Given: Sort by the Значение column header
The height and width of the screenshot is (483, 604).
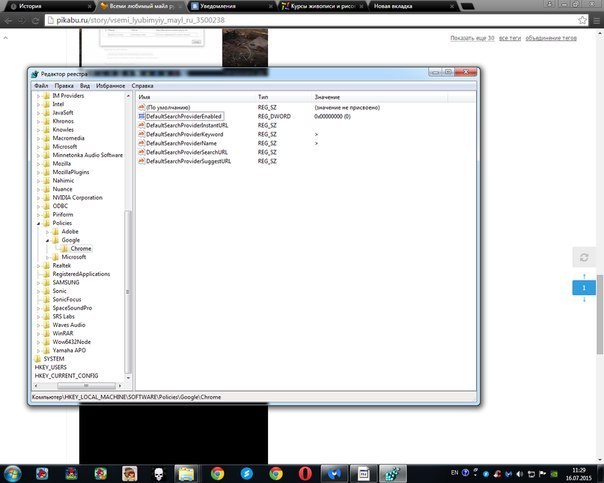Looking at the screenshot, I should [x=379, y=97].
